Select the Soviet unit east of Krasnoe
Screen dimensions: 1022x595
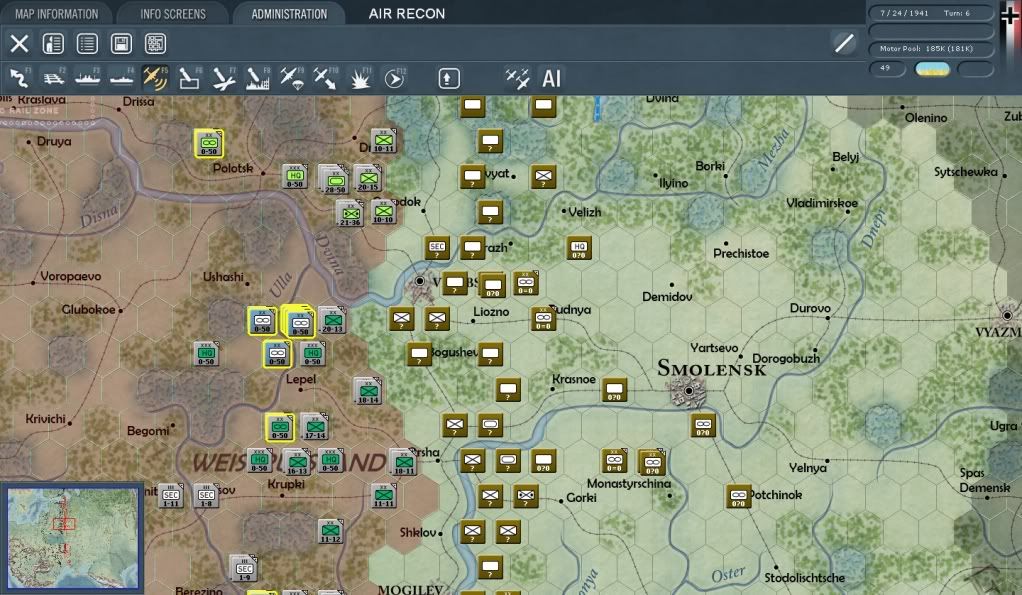click(614, 389)
